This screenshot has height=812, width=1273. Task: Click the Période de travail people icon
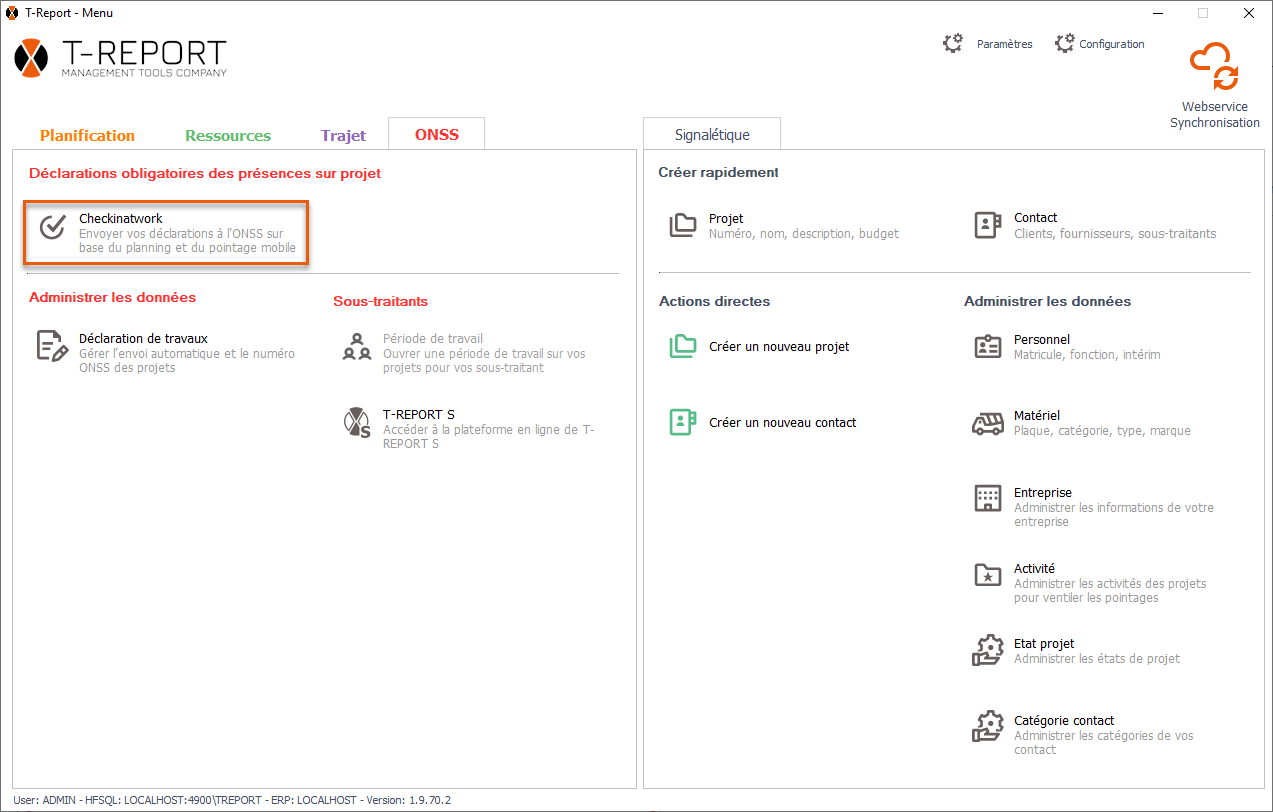coord(357,346)
